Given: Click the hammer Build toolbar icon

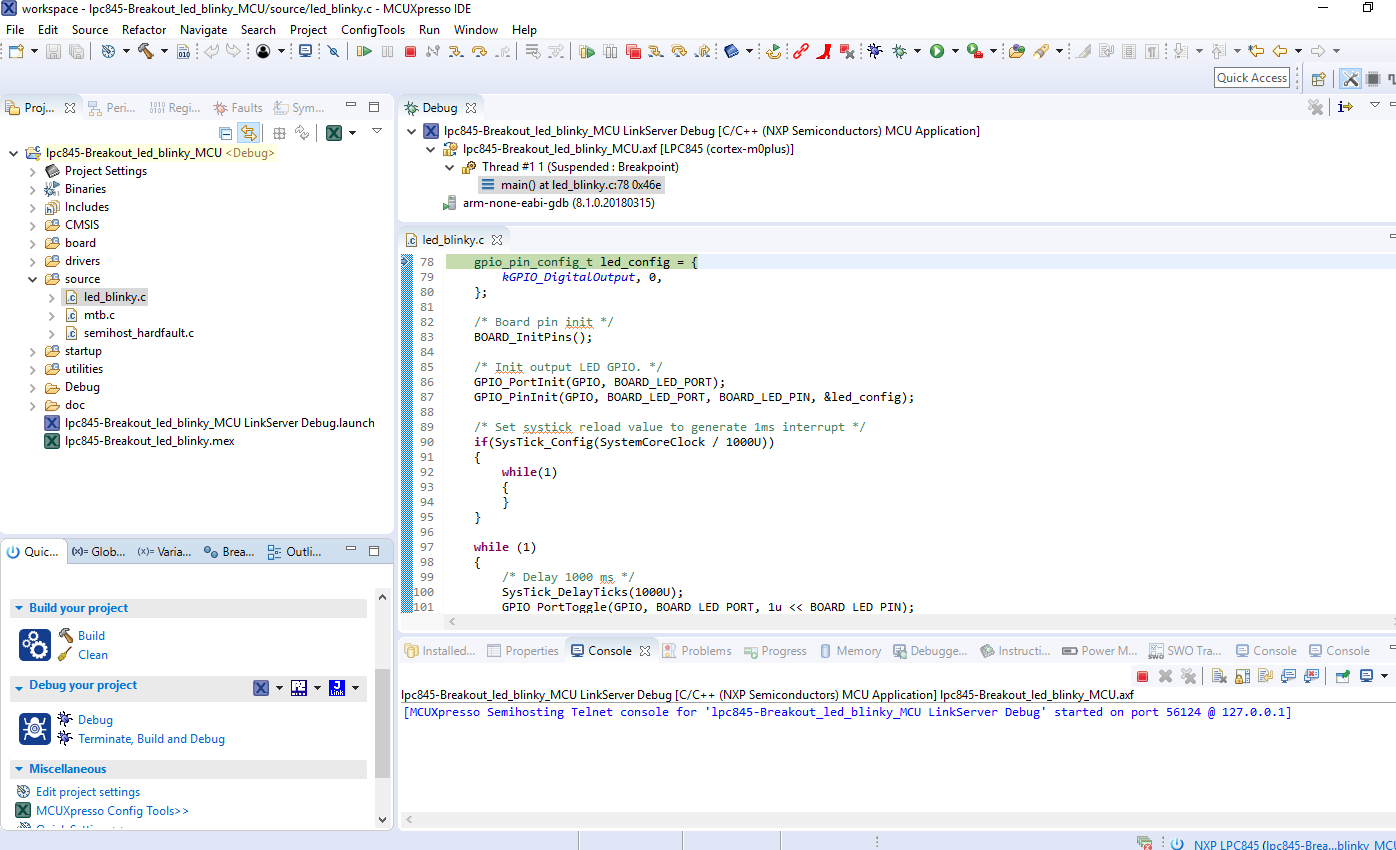Looking at the screenshot, I should pyautogui.click(x=146, y=51).
